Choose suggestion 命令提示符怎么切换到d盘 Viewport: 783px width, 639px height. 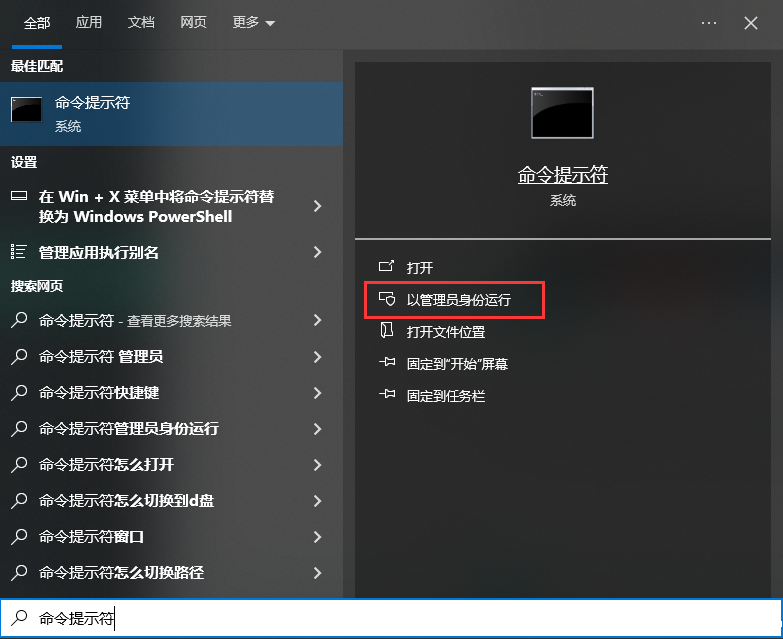point(171,500)
